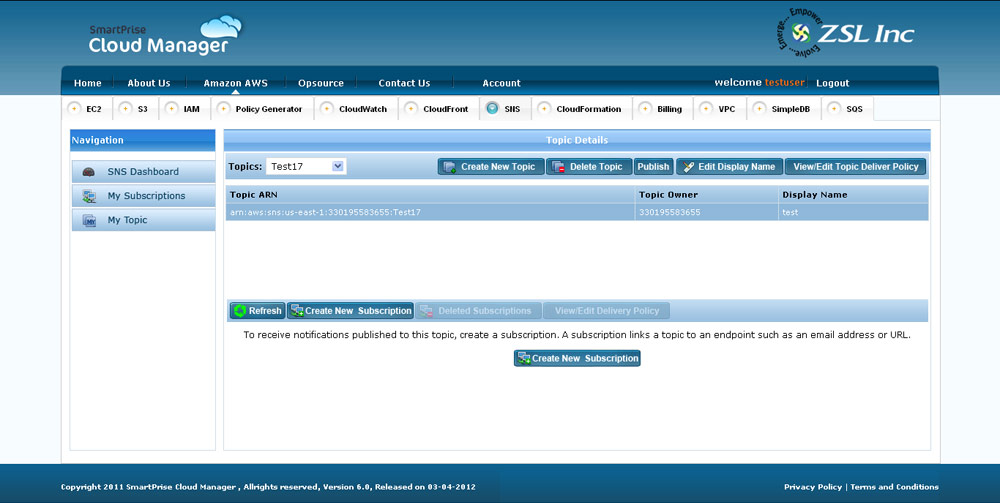The width and height of the screenshot is (1000, 503).
Task: Click the Billing tab's round icon
Action: pos(645,108)
